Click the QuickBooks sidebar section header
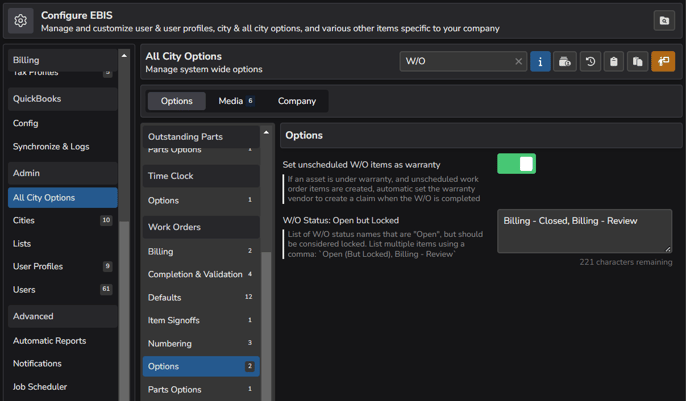The image size is (686, 401). (63, 99)
